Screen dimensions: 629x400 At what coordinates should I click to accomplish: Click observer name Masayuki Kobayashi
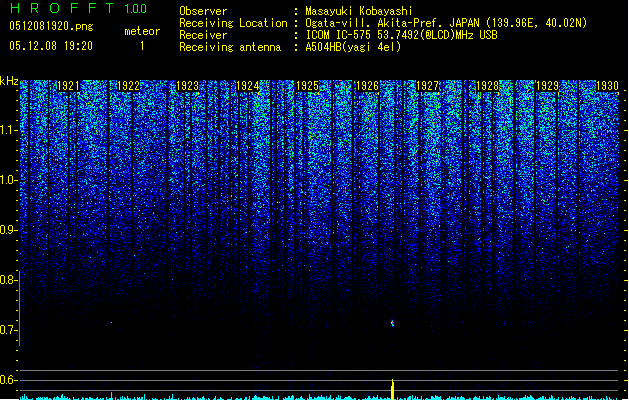pos(359,11)
